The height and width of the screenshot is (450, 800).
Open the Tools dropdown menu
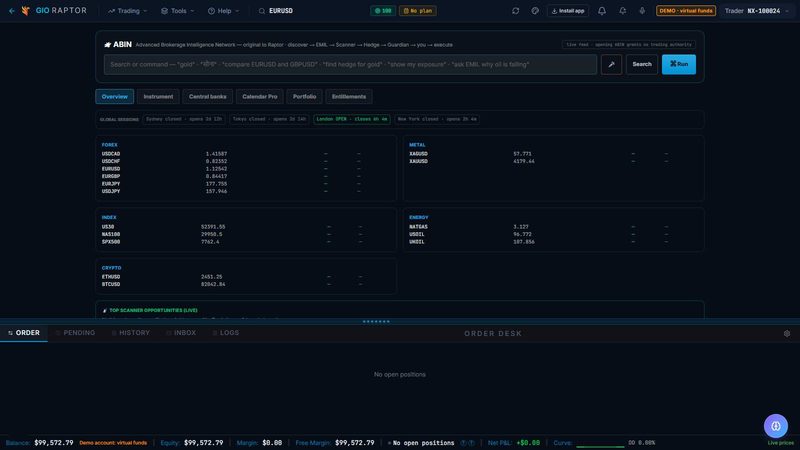coord(178,11)
